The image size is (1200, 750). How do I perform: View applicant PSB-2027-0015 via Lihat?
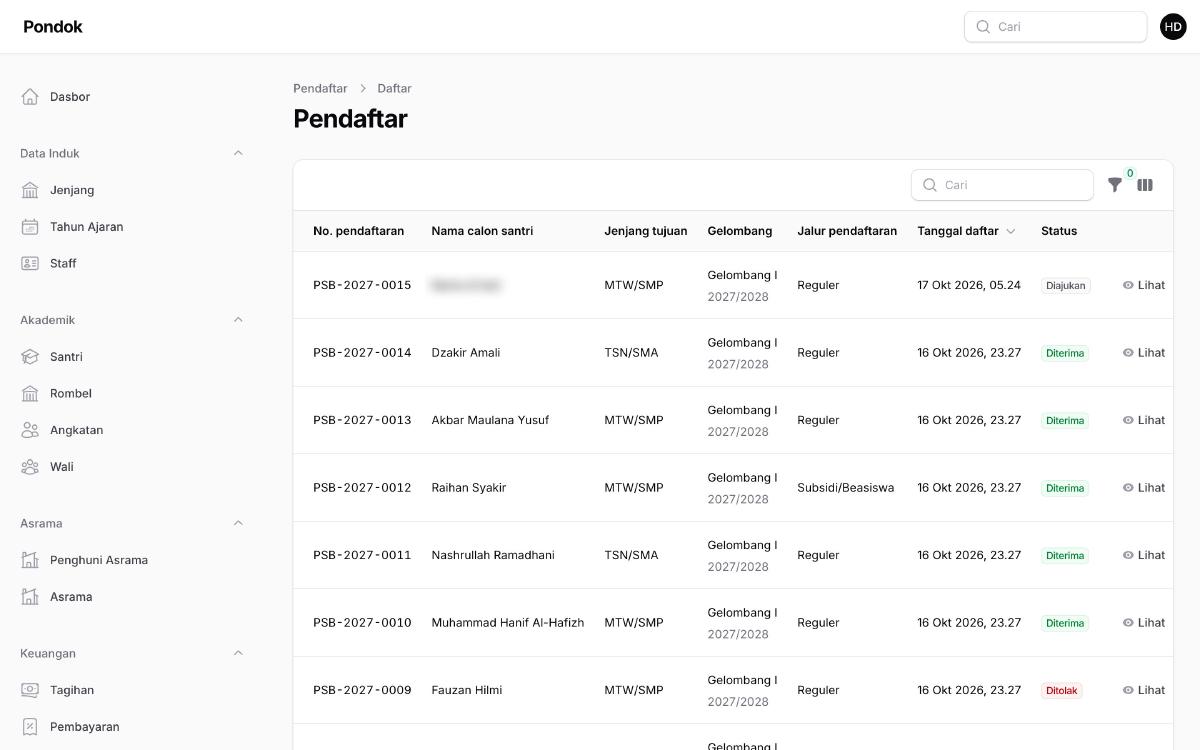pyautogui.click(x=1144, y=285)
